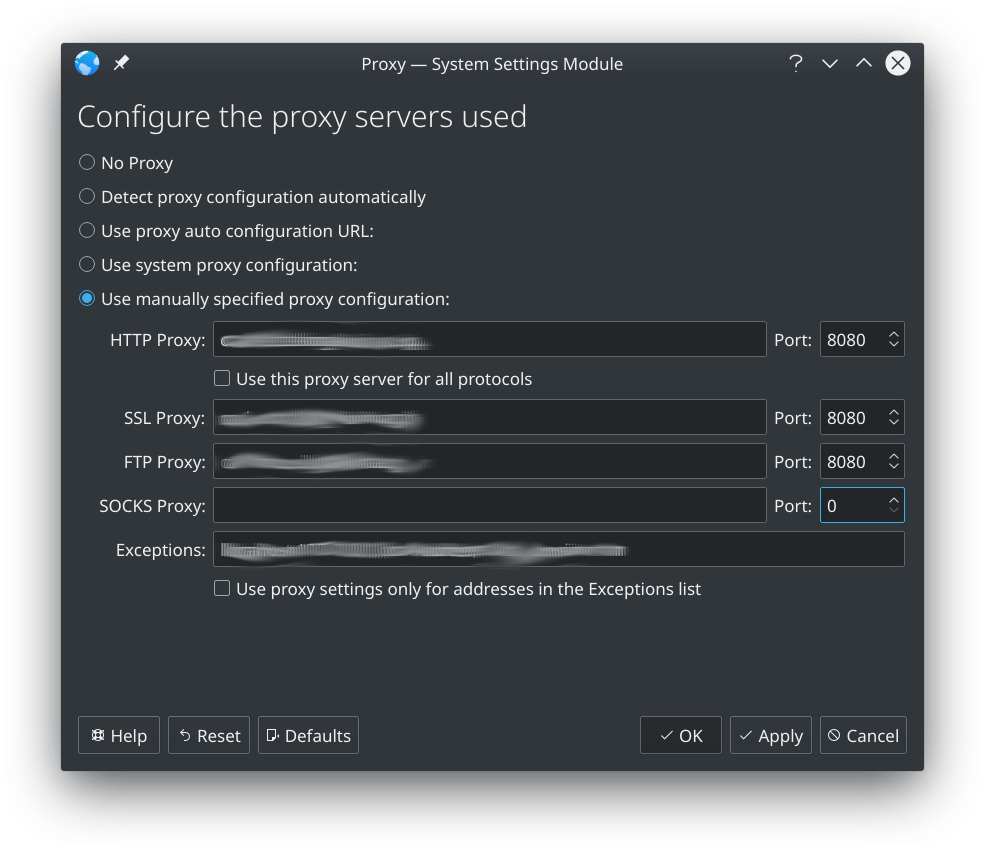Check proxy settings only for Exceptions list
This screenshot has height=850, width=985.
pyautogui.click(x=222, y=589)
